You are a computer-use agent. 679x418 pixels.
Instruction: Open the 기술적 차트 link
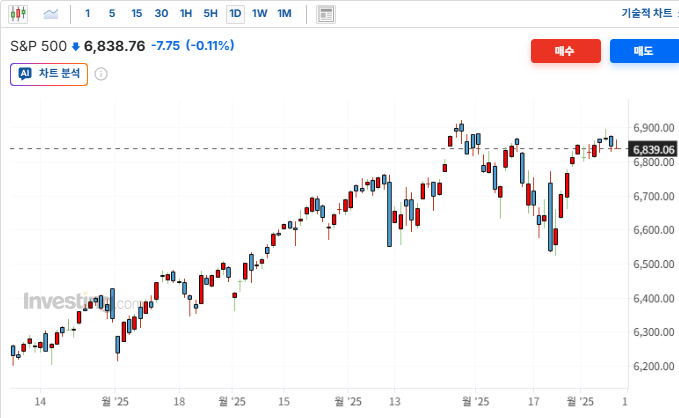647,13
